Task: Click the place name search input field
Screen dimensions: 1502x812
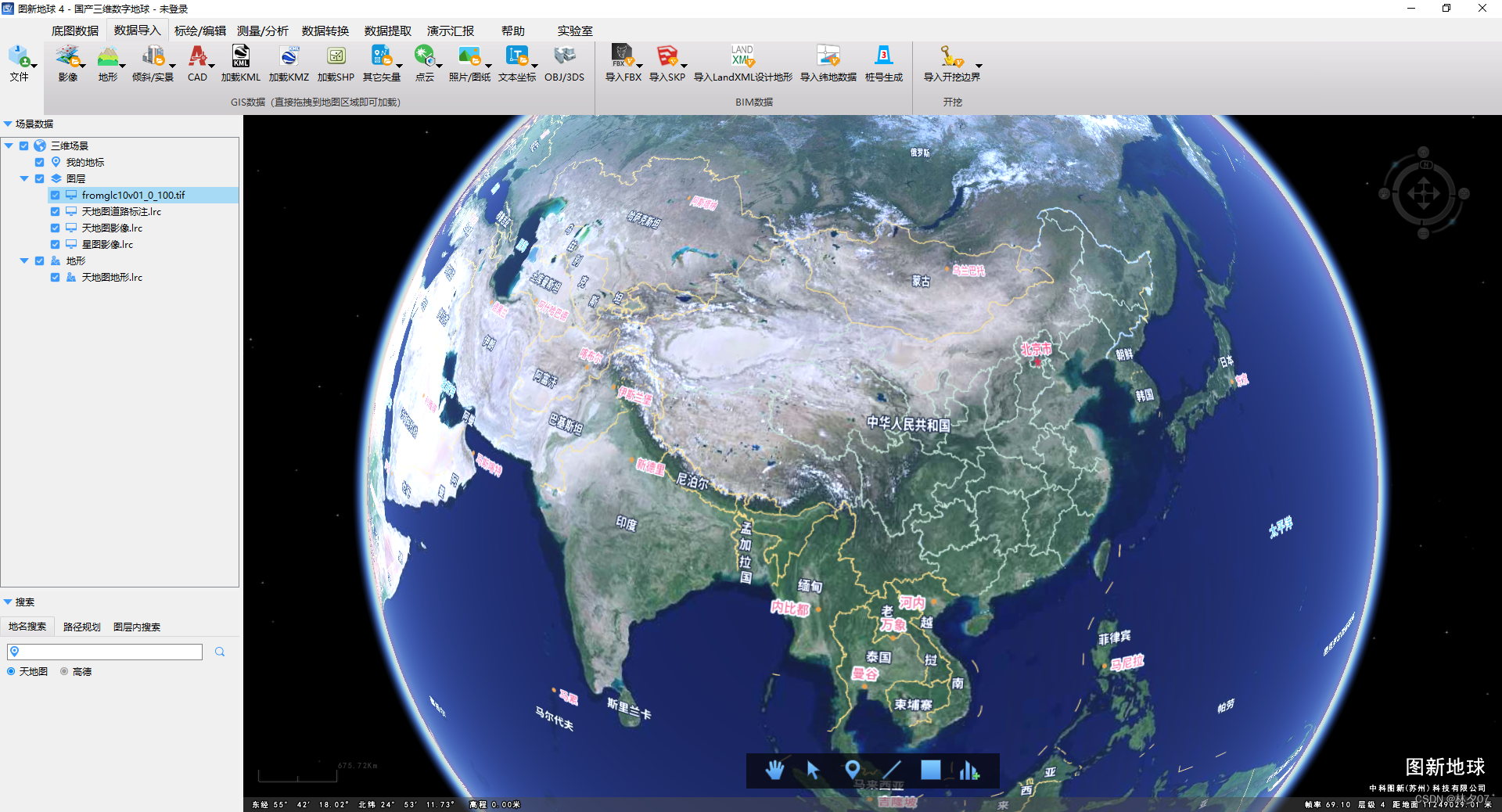Action: (105, 652)
